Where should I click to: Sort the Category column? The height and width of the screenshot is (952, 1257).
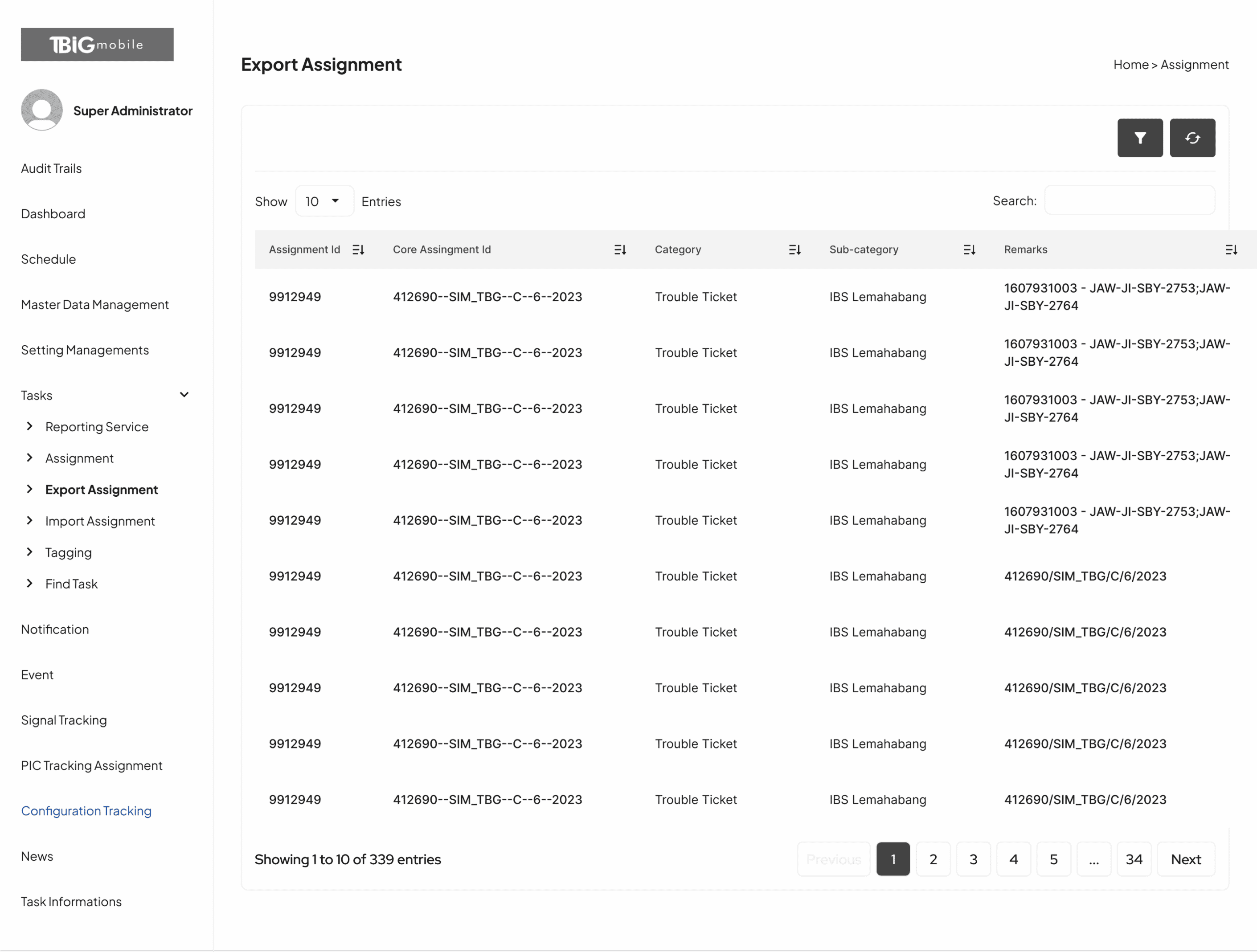pyautogui.click(x=795, y=249)
